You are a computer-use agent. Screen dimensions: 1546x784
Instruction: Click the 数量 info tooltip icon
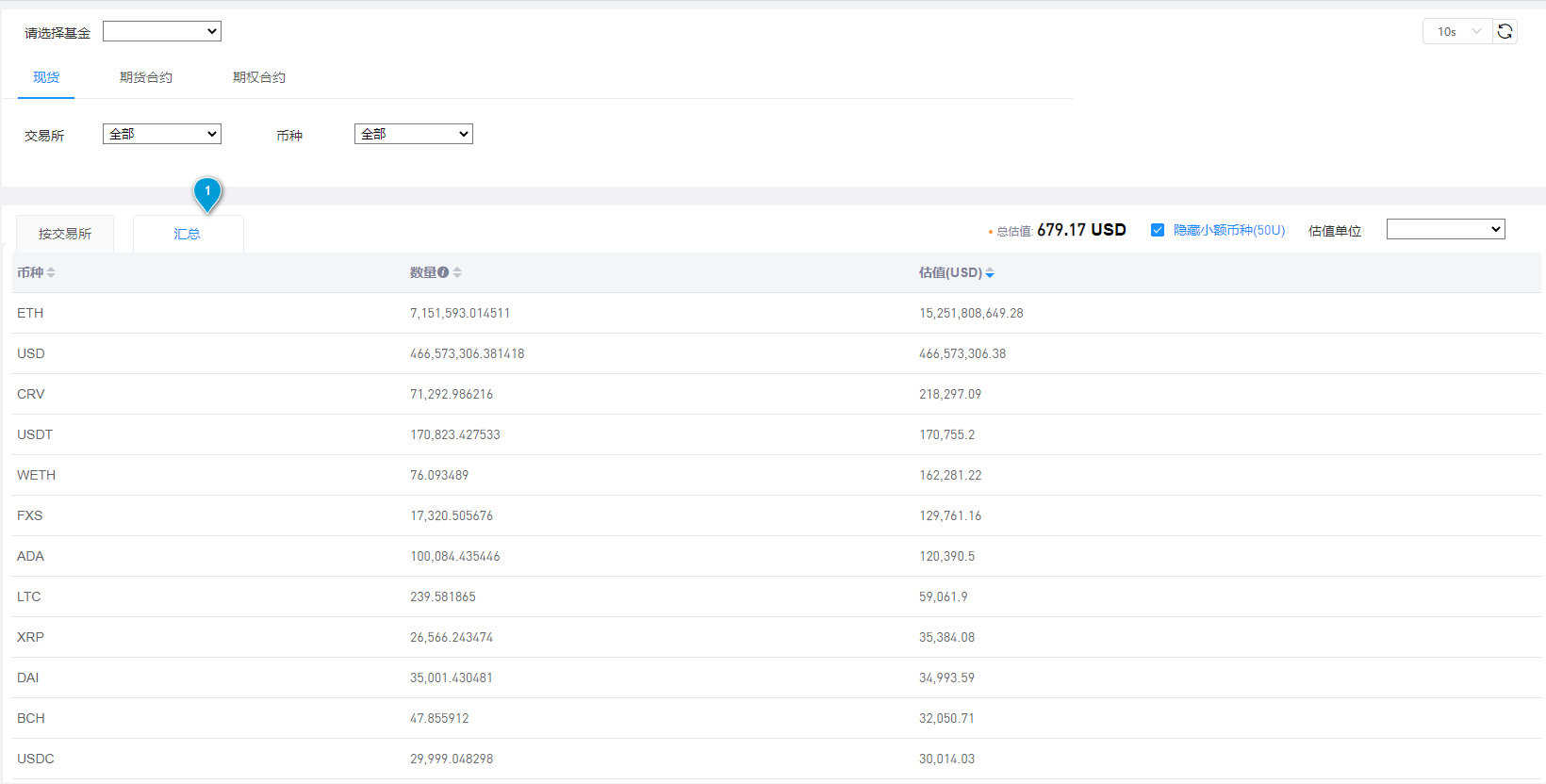[x=443, y=272]
